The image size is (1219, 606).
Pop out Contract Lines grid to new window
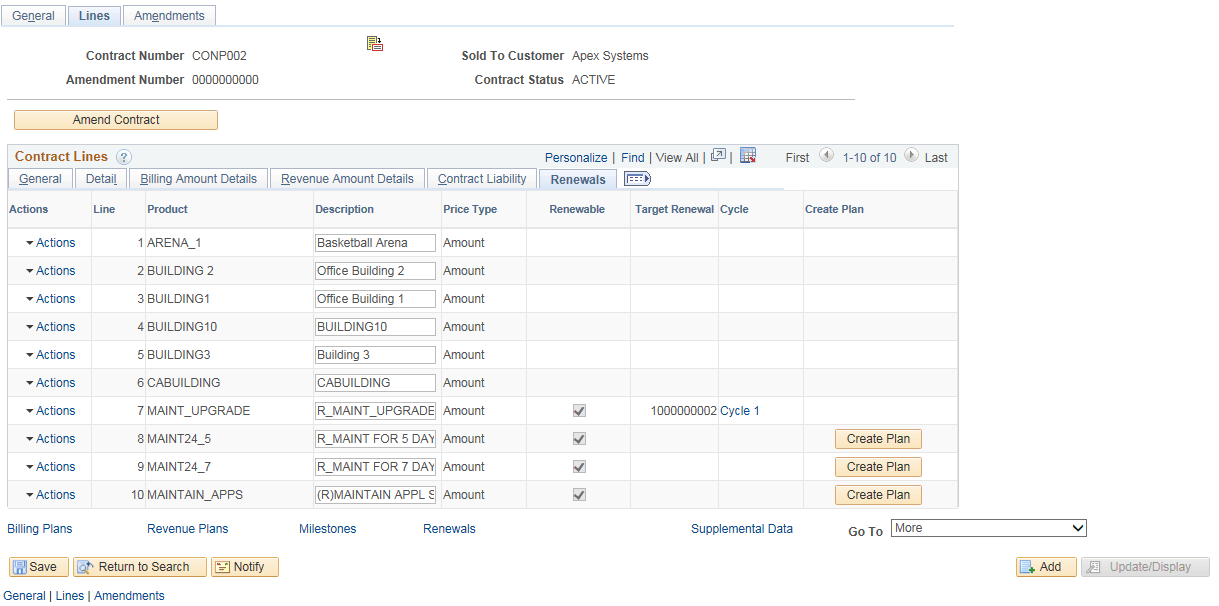pyautogui.click(x=717, y=156)
